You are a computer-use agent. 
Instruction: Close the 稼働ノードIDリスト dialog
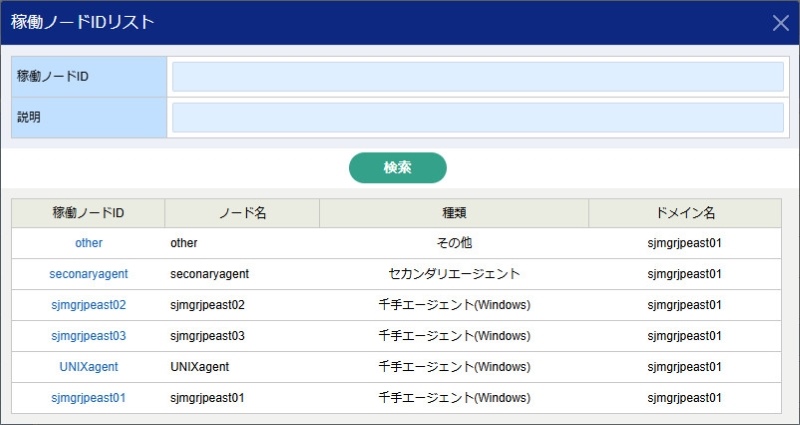click(x=780, y=23)
